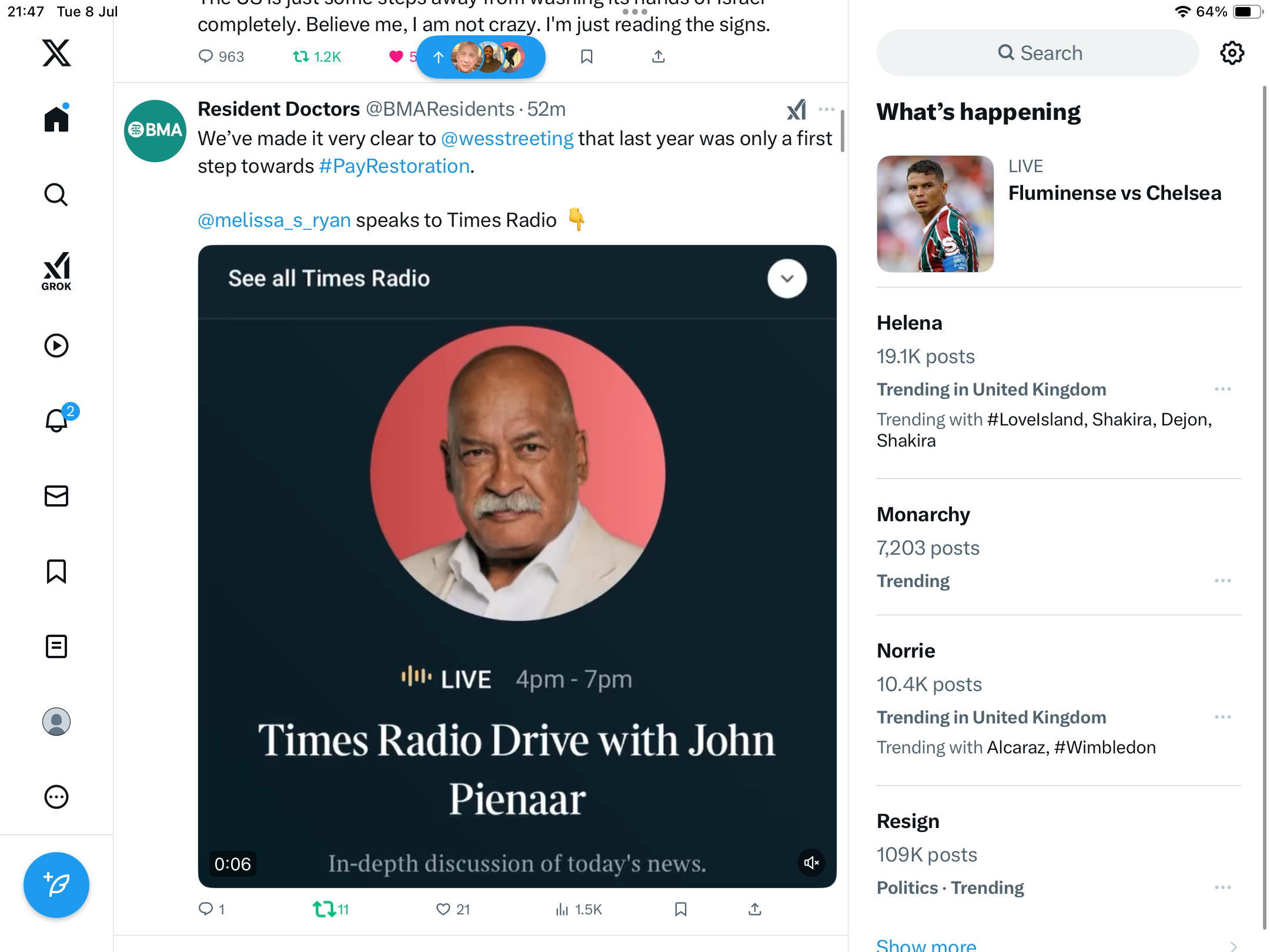
Task: Open the @melissa_s_ryan mention
Action: (x=274, y=220)
